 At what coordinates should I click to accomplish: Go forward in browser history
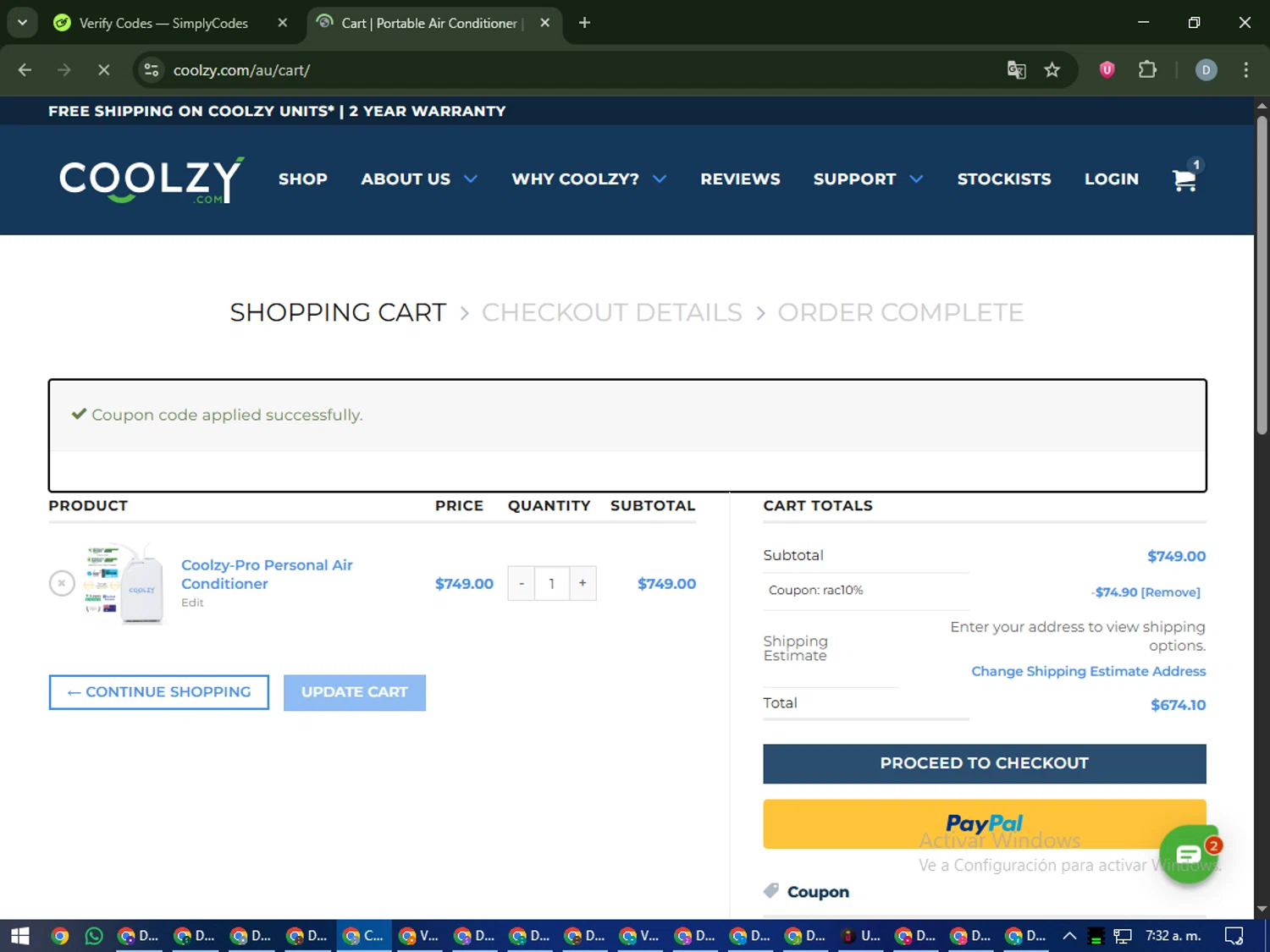(x=64, y=70)
